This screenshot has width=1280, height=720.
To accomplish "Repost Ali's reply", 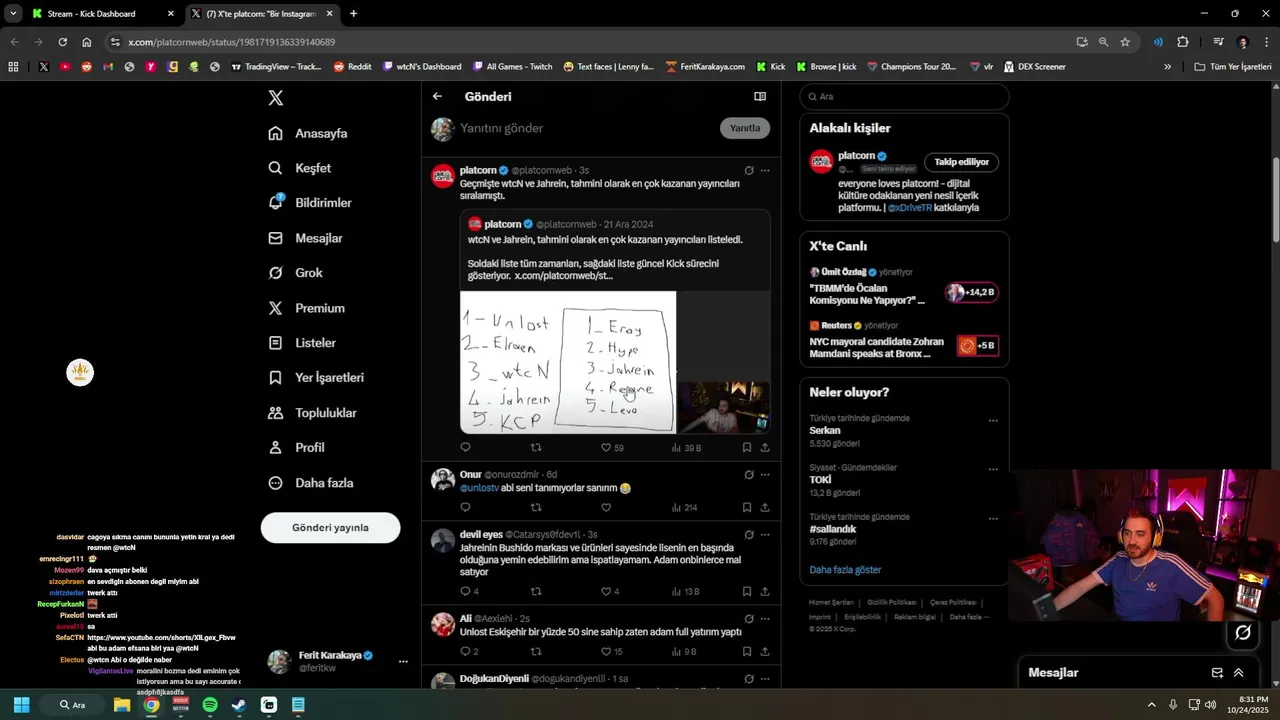I will (536, 652).
